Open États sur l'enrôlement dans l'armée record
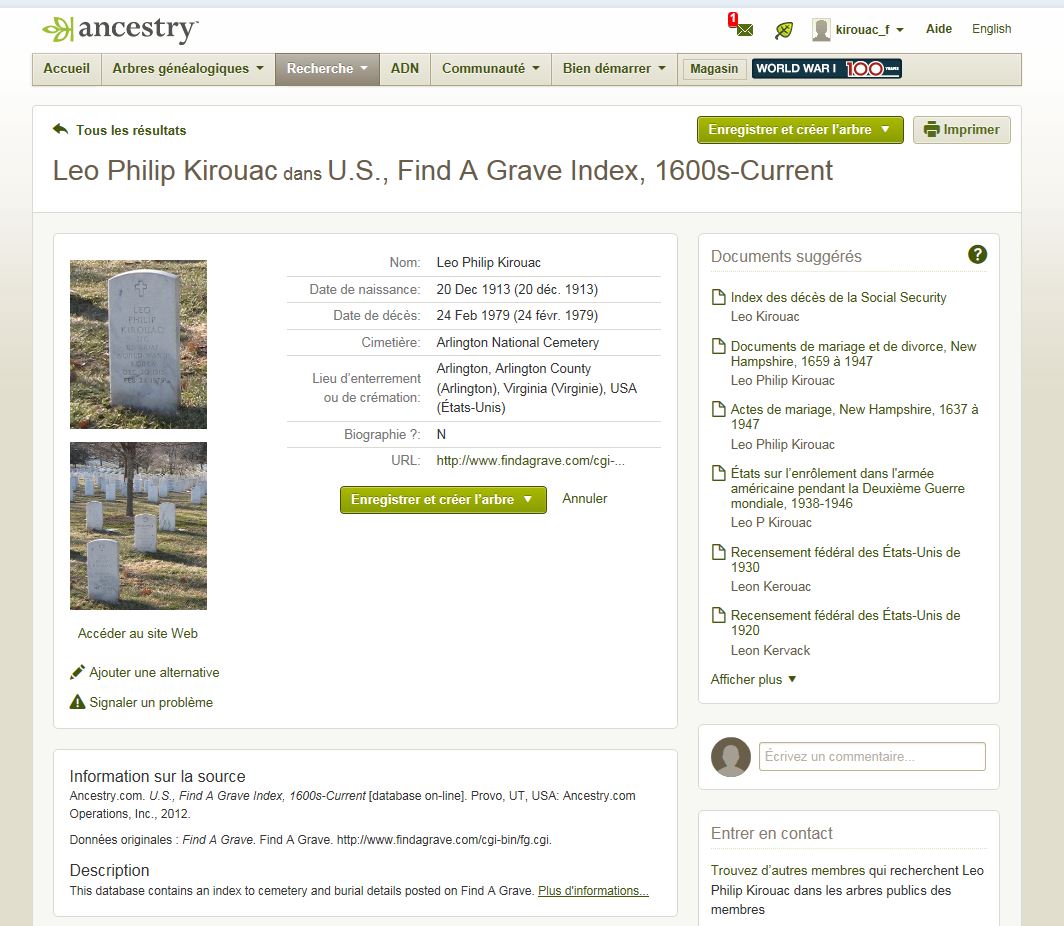 (848, 488)
